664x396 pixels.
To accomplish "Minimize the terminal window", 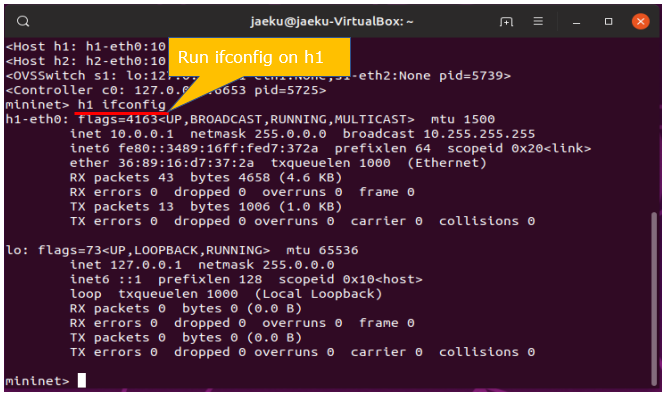I will click(x=576, y=22).
